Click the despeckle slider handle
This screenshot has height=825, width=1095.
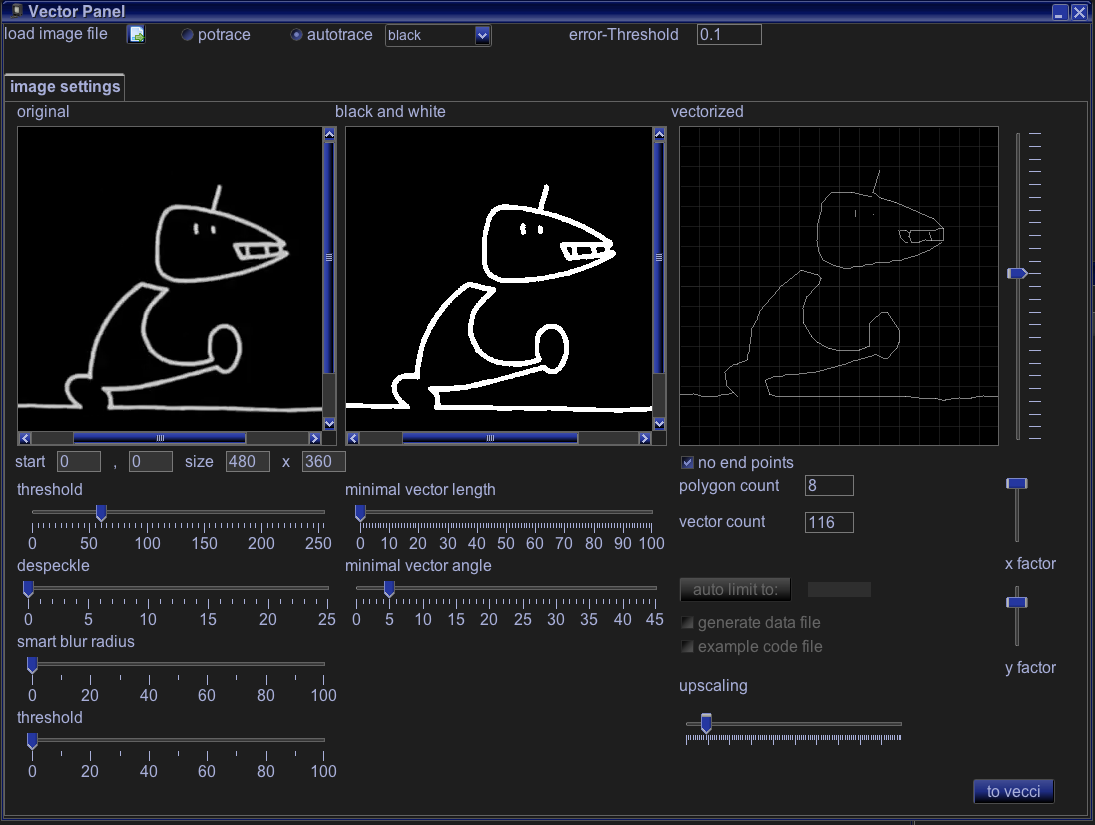[x=28, y=589]
